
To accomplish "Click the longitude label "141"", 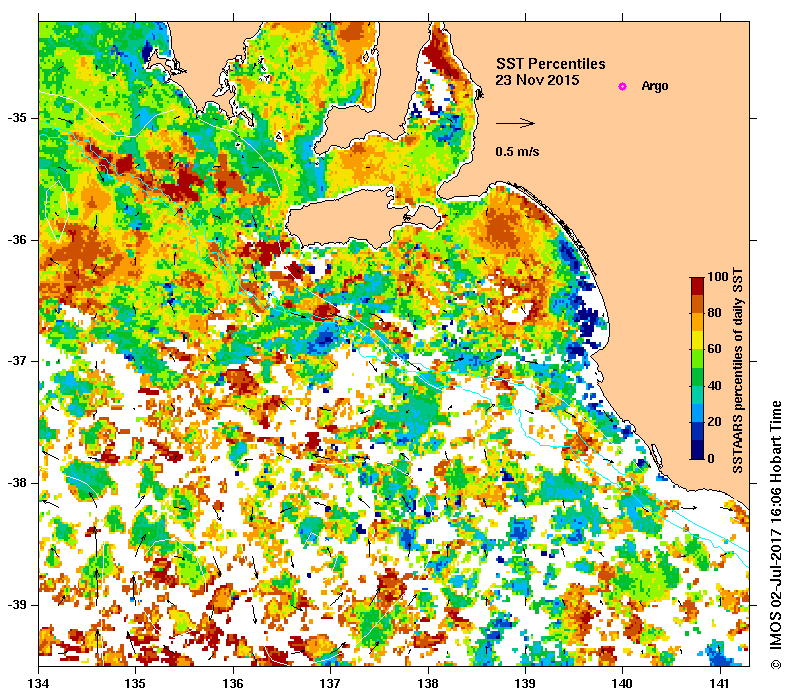I will pyautogui.click(x=720, y=684).
